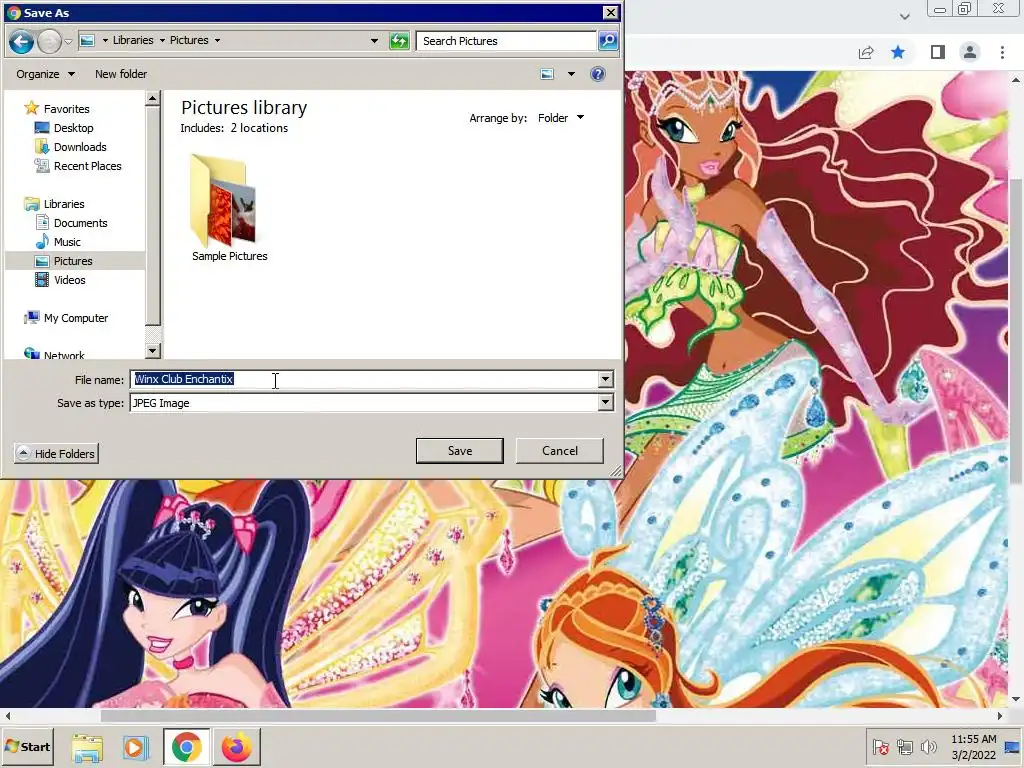Open the Windows Start menu
The image size is (1024, 768).
[x=27, y=747]
